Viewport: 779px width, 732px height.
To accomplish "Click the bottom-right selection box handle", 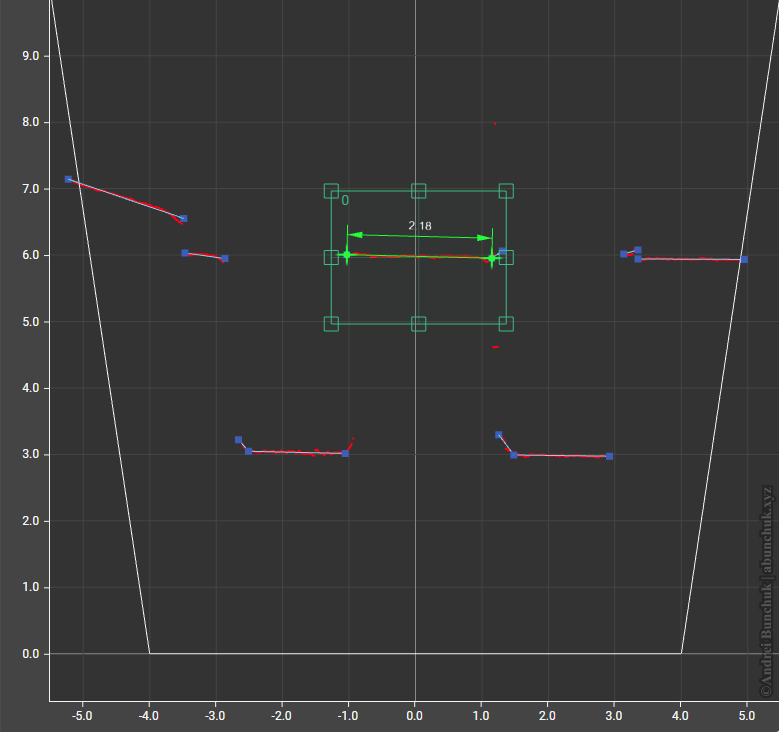I will coord(506,323).
